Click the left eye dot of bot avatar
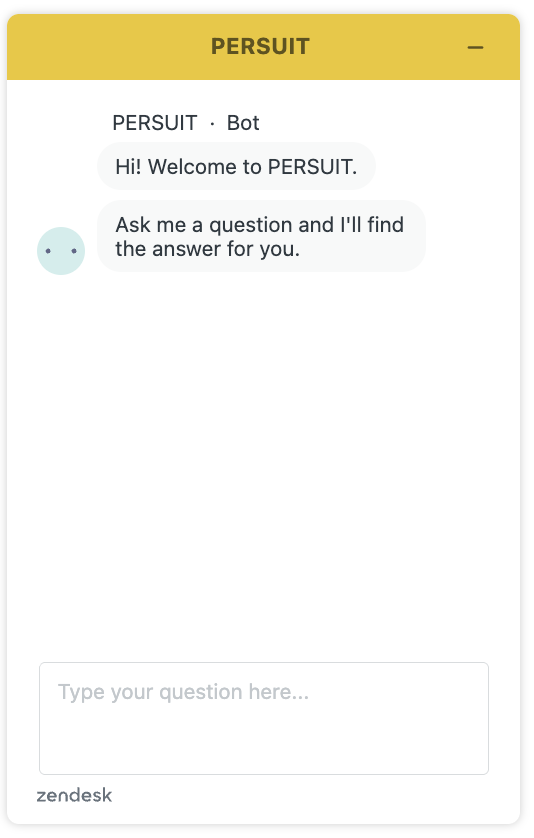 [x=48, y=251]
